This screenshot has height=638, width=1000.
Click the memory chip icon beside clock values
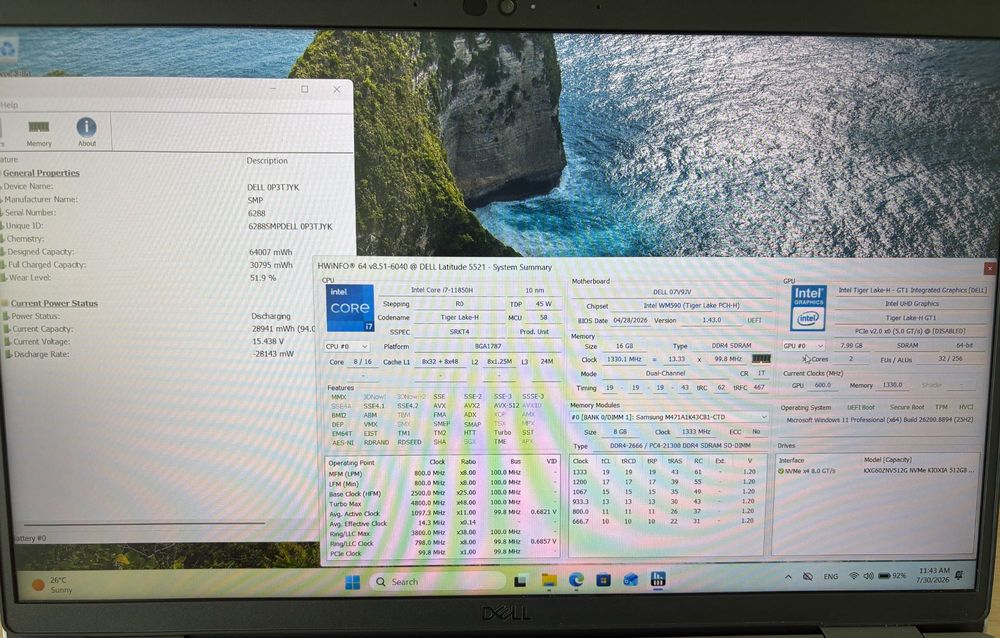pyautogui.click(x=761, y=359)
